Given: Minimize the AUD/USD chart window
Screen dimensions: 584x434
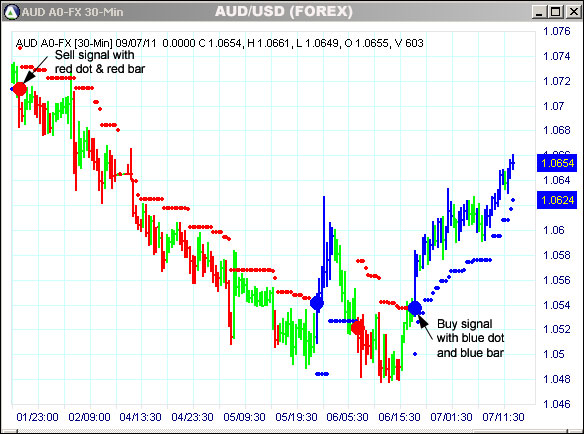Looking at the screenshot, I should (x=539, y=12).
